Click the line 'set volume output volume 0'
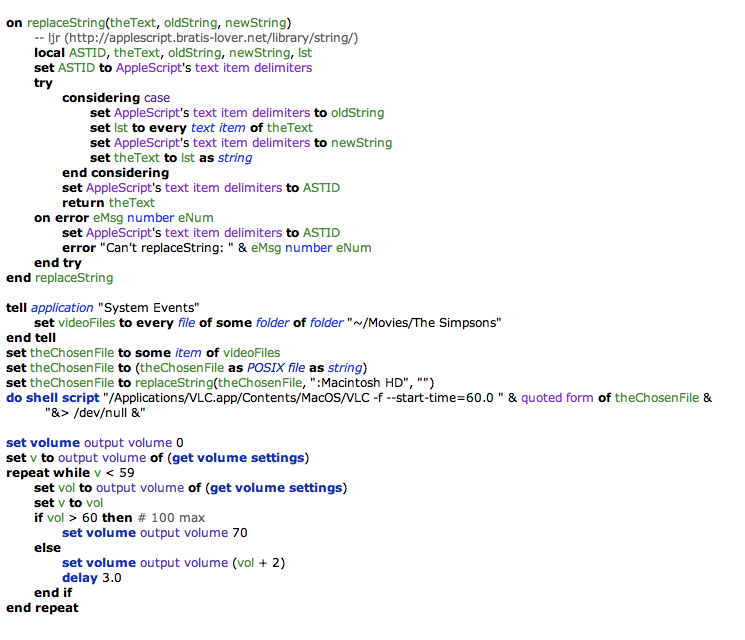The height and width of the screenshot is (640, 745). click(x=95, y=443)
